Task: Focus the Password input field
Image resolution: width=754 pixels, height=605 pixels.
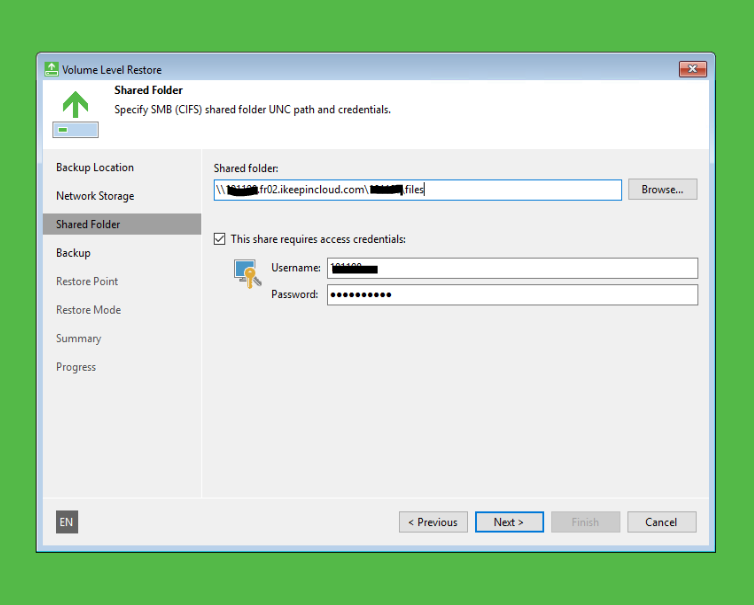Action: [x=512, y=294]
